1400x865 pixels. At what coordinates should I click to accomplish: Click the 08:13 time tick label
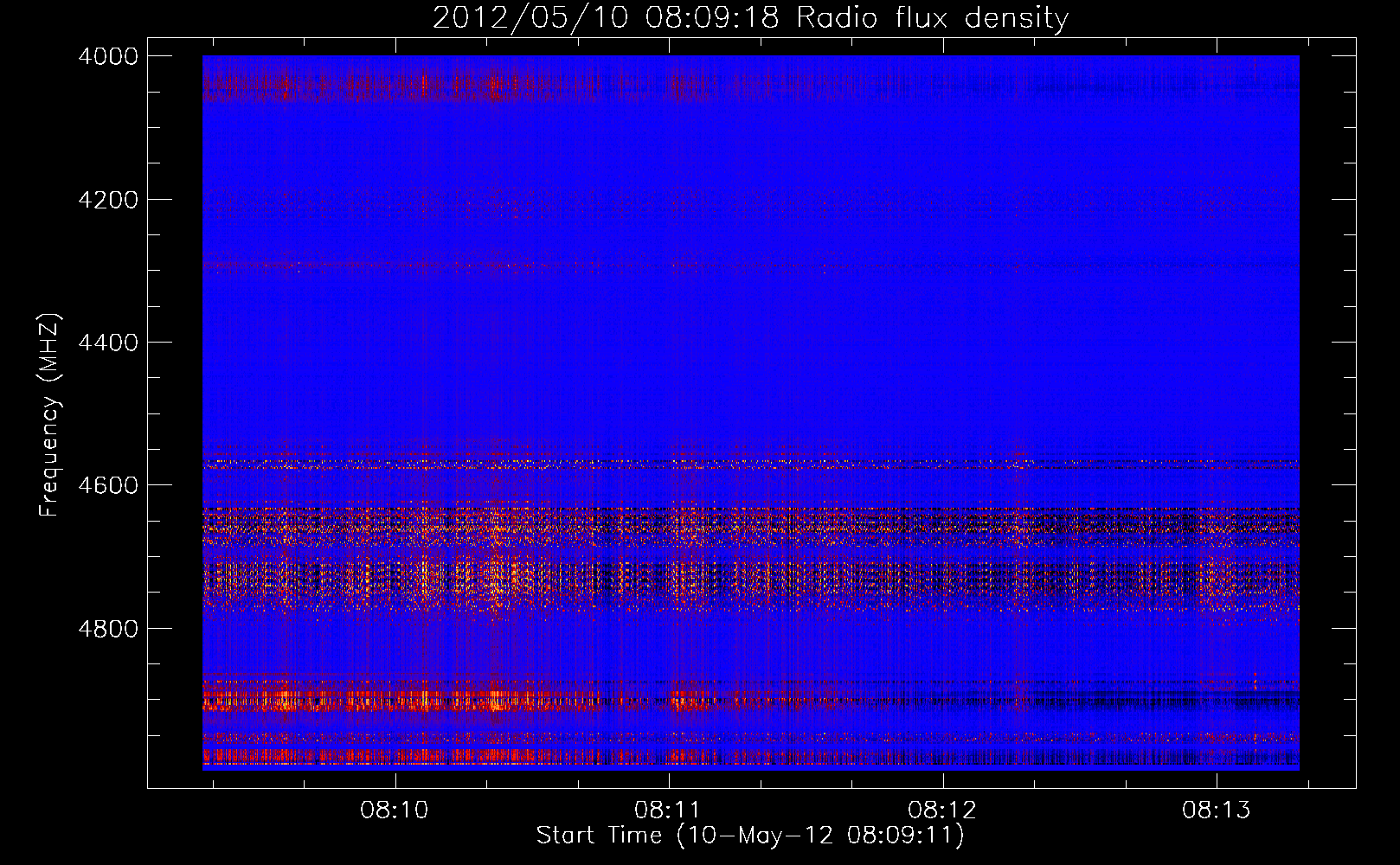[1216, 811]
